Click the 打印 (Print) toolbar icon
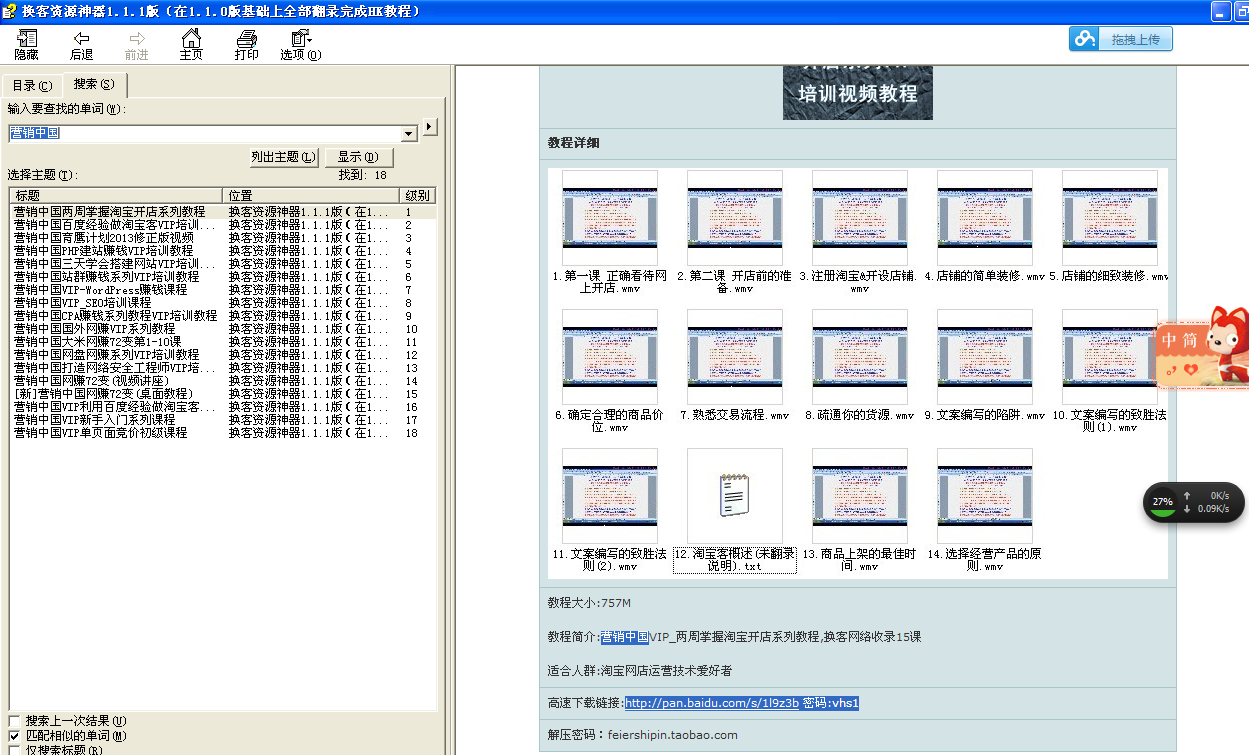1249x755 pixels. 246,45
